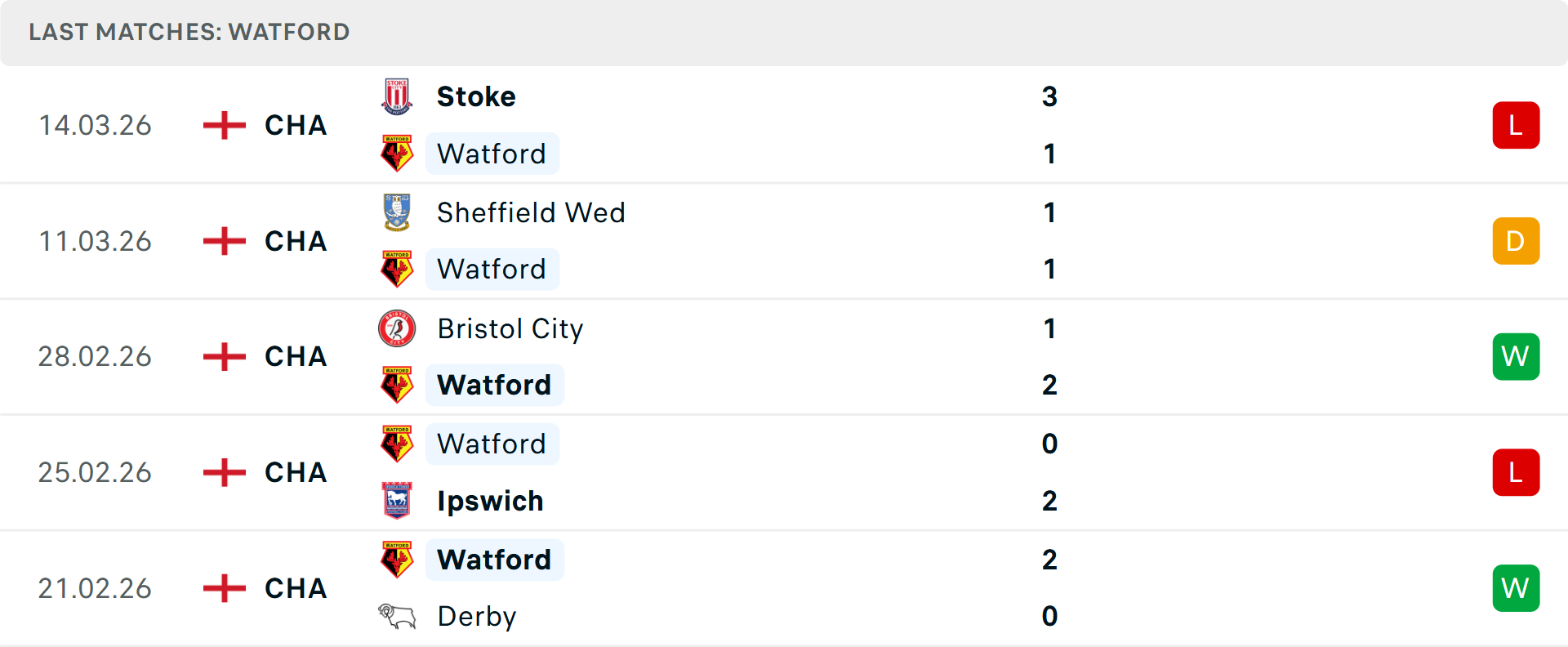Select the Sheffield Wed club badge

(x=397, y=212)
